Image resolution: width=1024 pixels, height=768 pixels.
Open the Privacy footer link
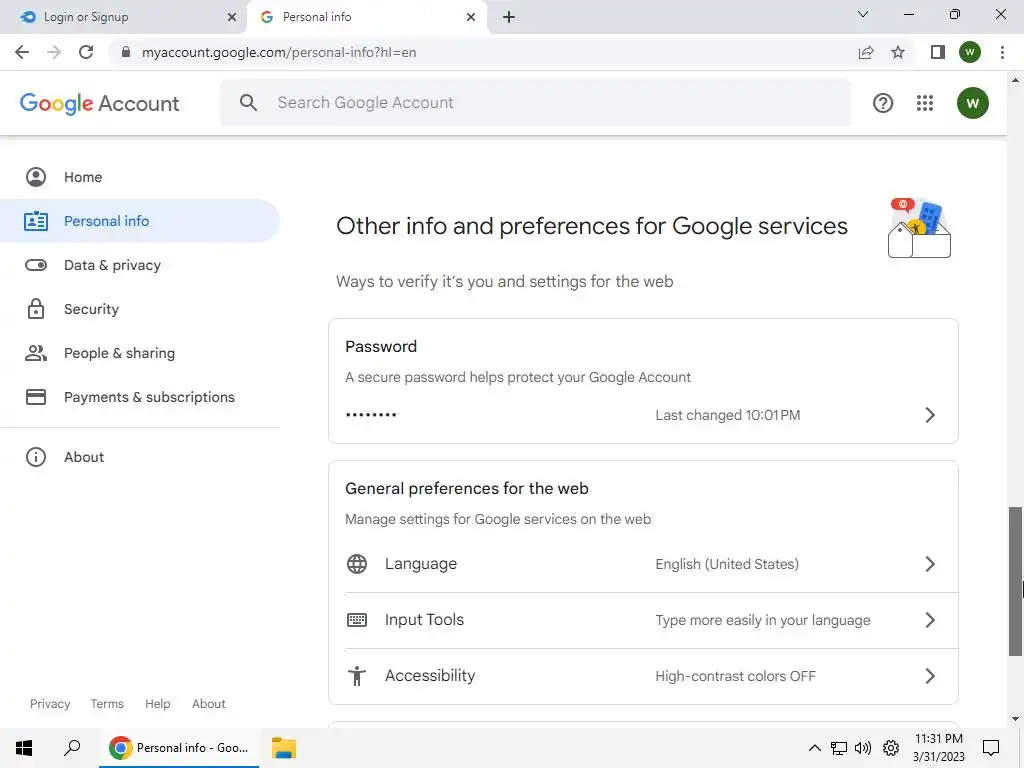point(50,704)
